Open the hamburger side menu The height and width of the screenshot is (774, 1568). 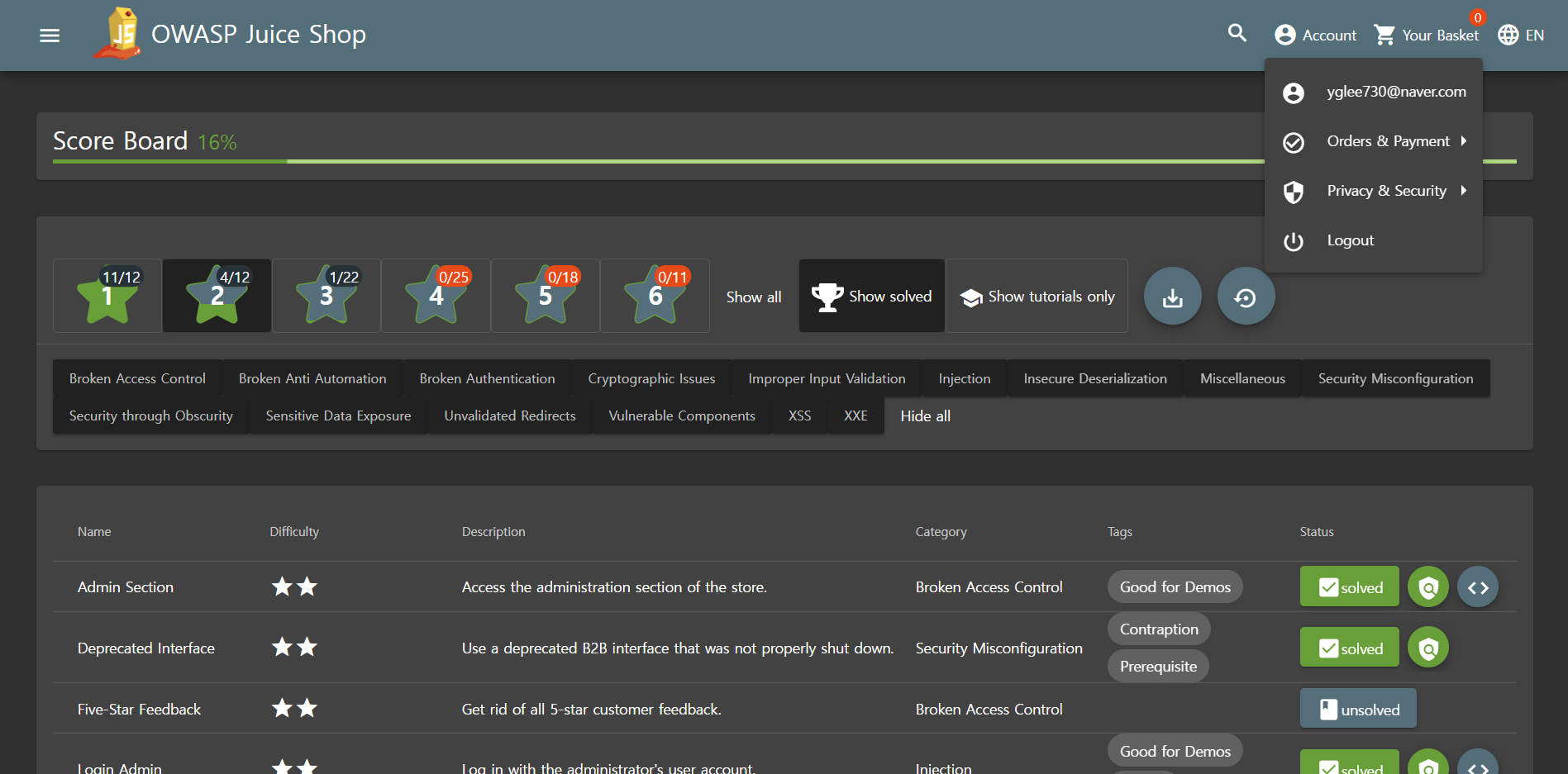[x=50, y=36]
